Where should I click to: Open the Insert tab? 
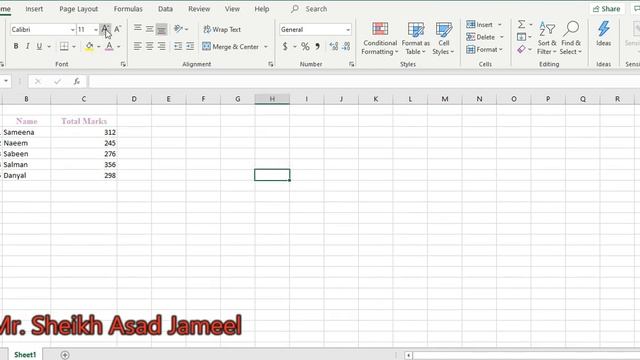(x=34, y=9)
